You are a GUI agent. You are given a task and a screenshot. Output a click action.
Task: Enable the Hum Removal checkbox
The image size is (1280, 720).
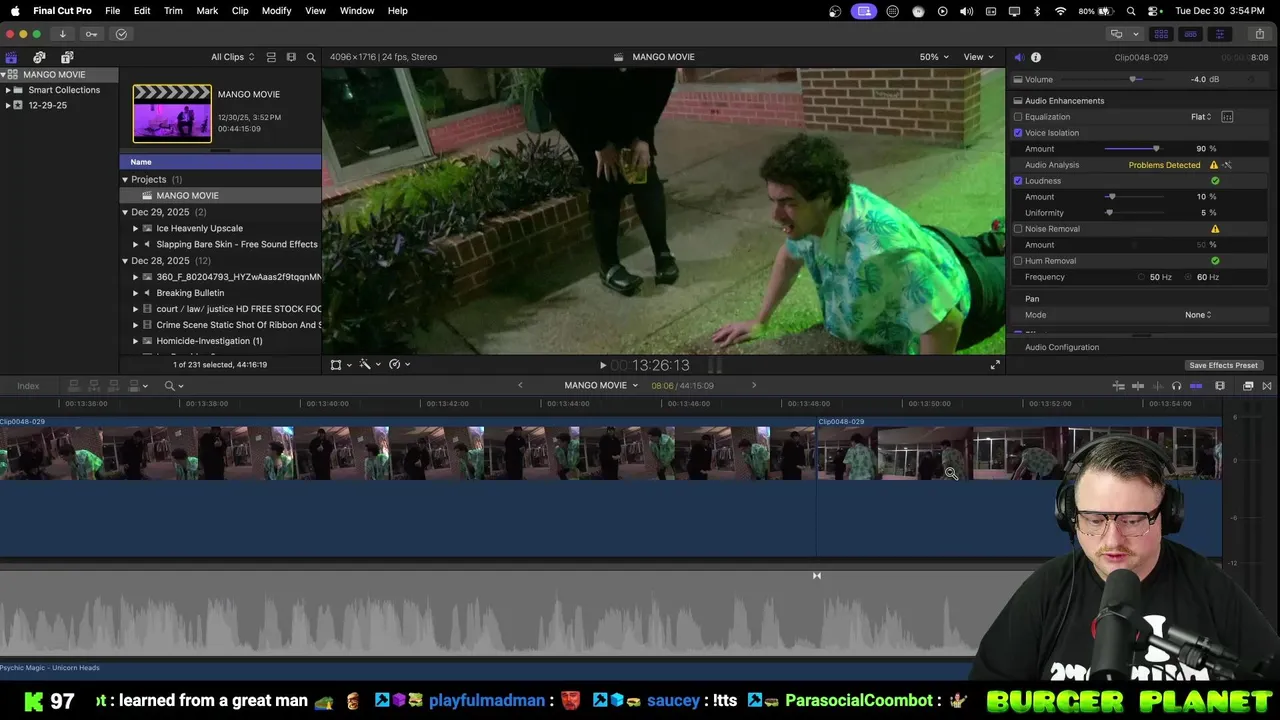point(1018,261)
